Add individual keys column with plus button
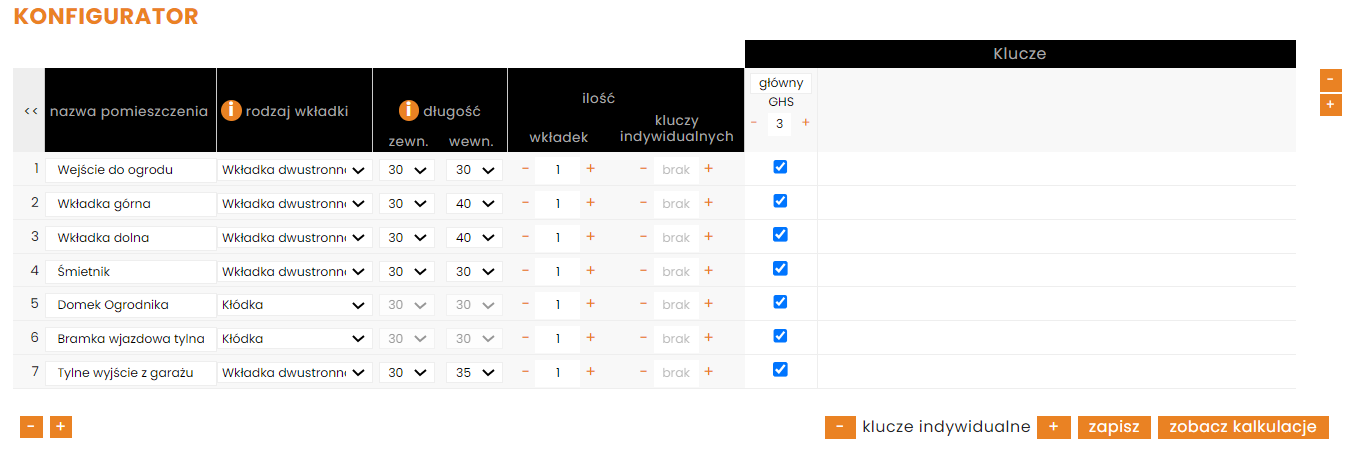This screenshot has width=1351, height=455. click(1053, 427)
